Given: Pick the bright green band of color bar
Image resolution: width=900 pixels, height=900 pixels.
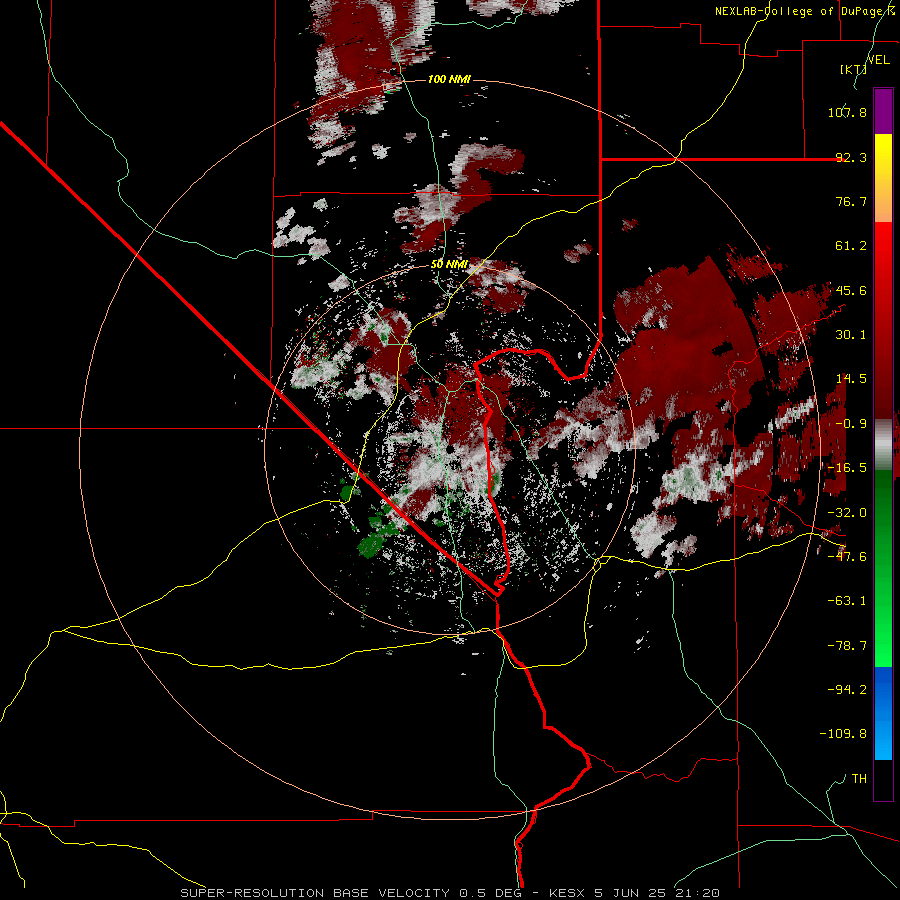Looking at the screenshot, I should pyautogui.click(x=883, y=631).
